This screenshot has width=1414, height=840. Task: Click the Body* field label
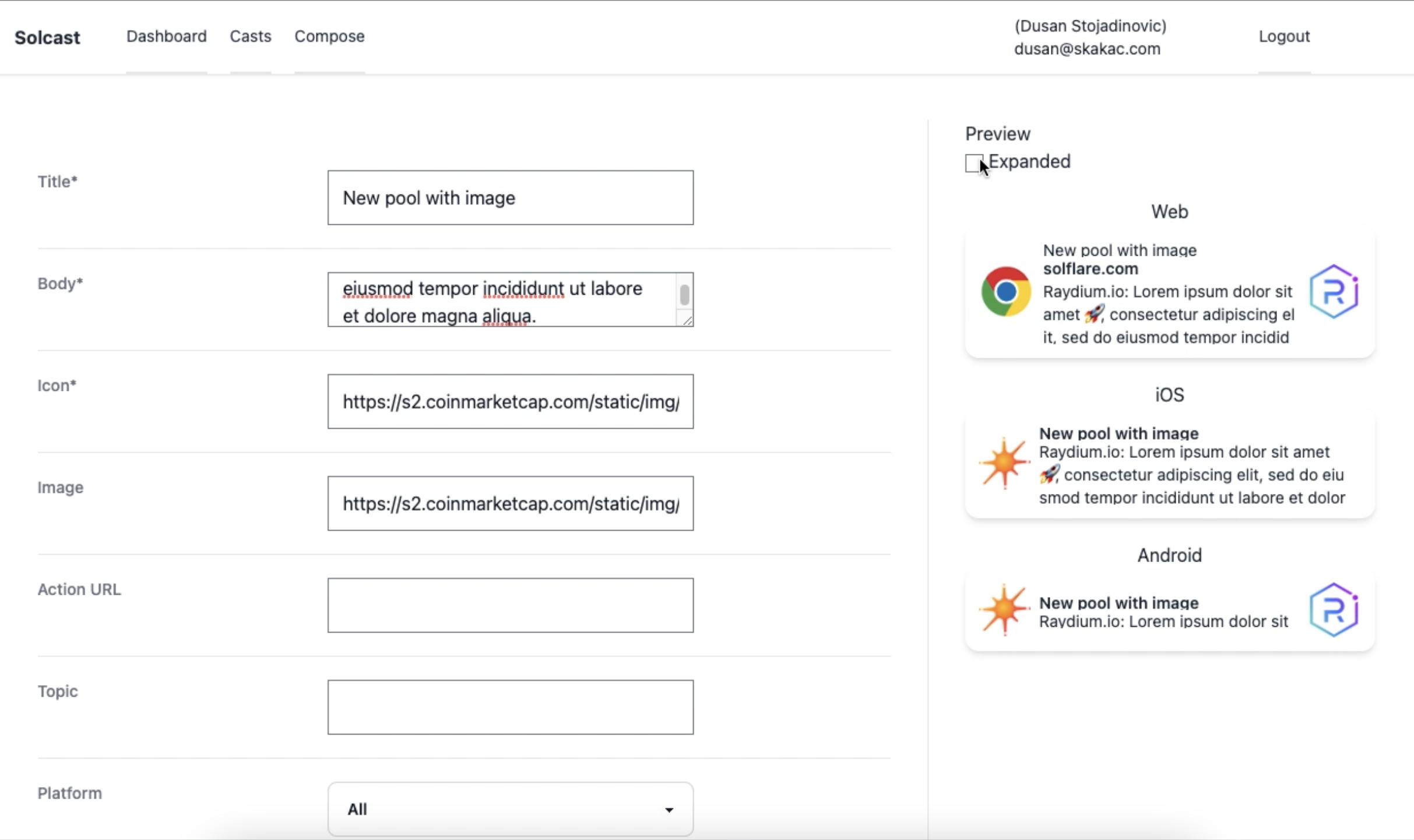(61, 284)
